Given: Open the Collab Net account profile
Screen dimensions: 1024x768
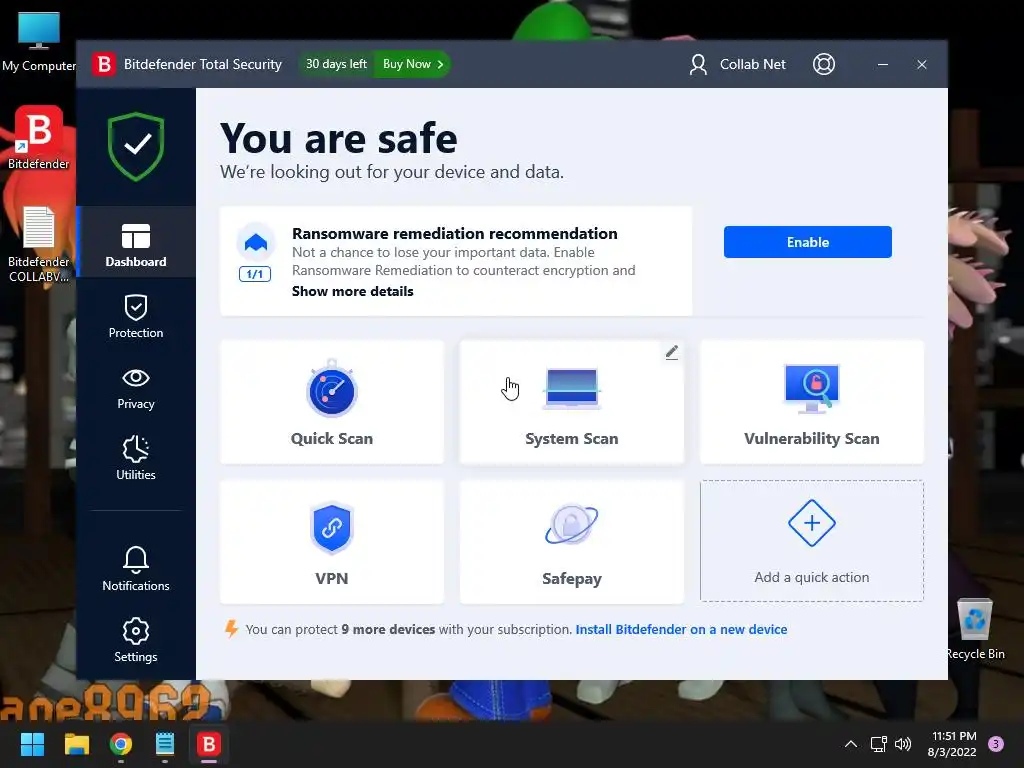Looking at the screenshot, I should [x=737, y=64].
